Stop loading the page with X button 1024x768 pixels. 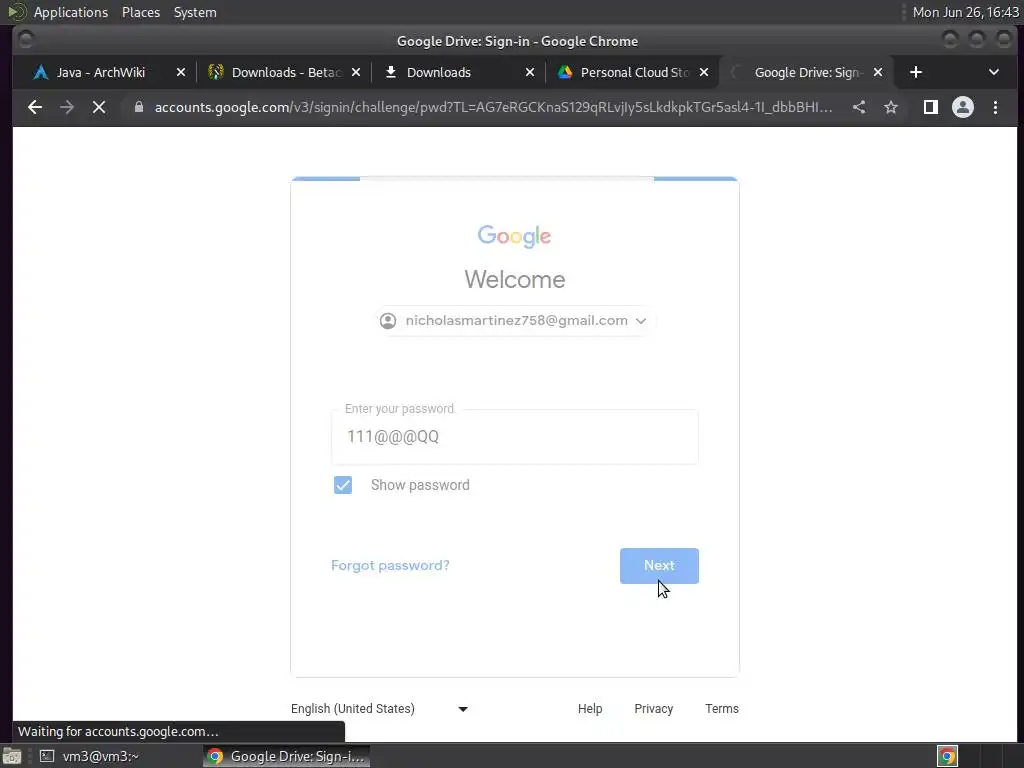point(99,107)
